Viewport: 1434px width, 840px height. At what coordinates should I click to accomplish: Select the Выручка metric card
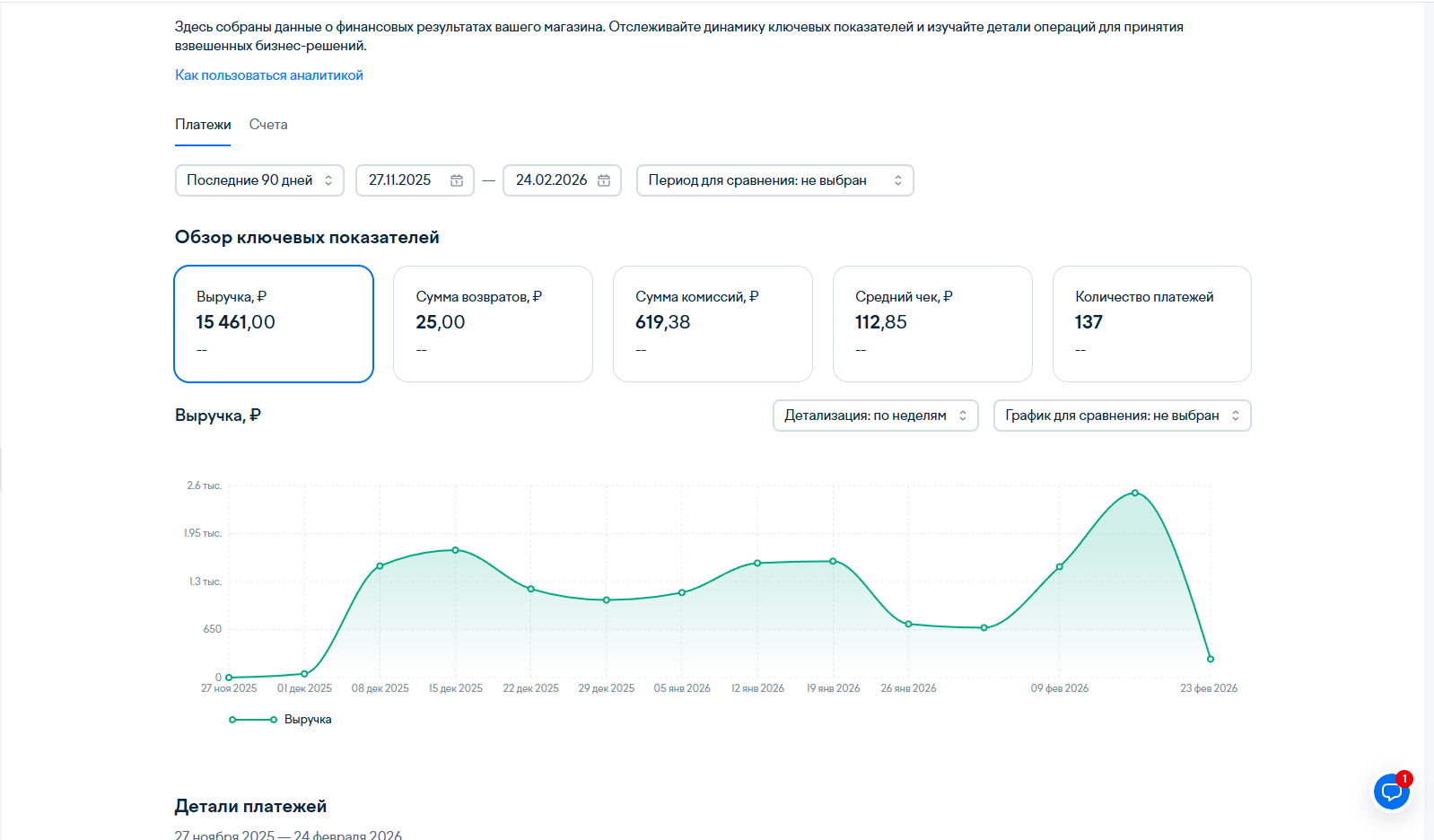click(x=274, y=323)
